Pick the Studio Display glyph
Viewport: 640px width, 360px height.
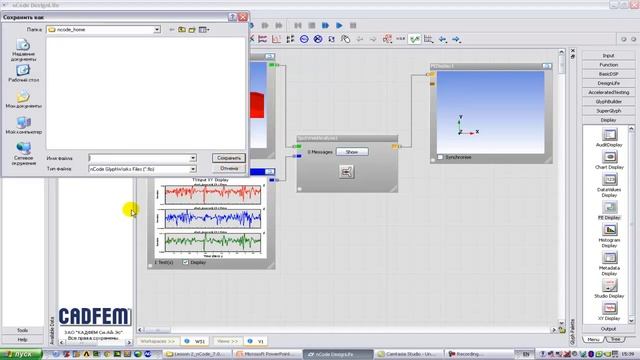click(609, 288)
